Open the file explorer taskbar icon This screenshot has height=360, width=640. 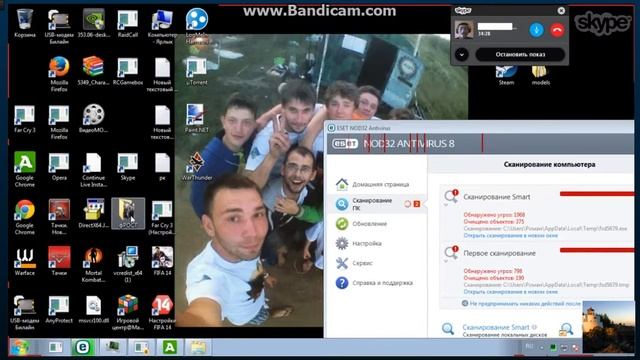(x=198, y=347)
